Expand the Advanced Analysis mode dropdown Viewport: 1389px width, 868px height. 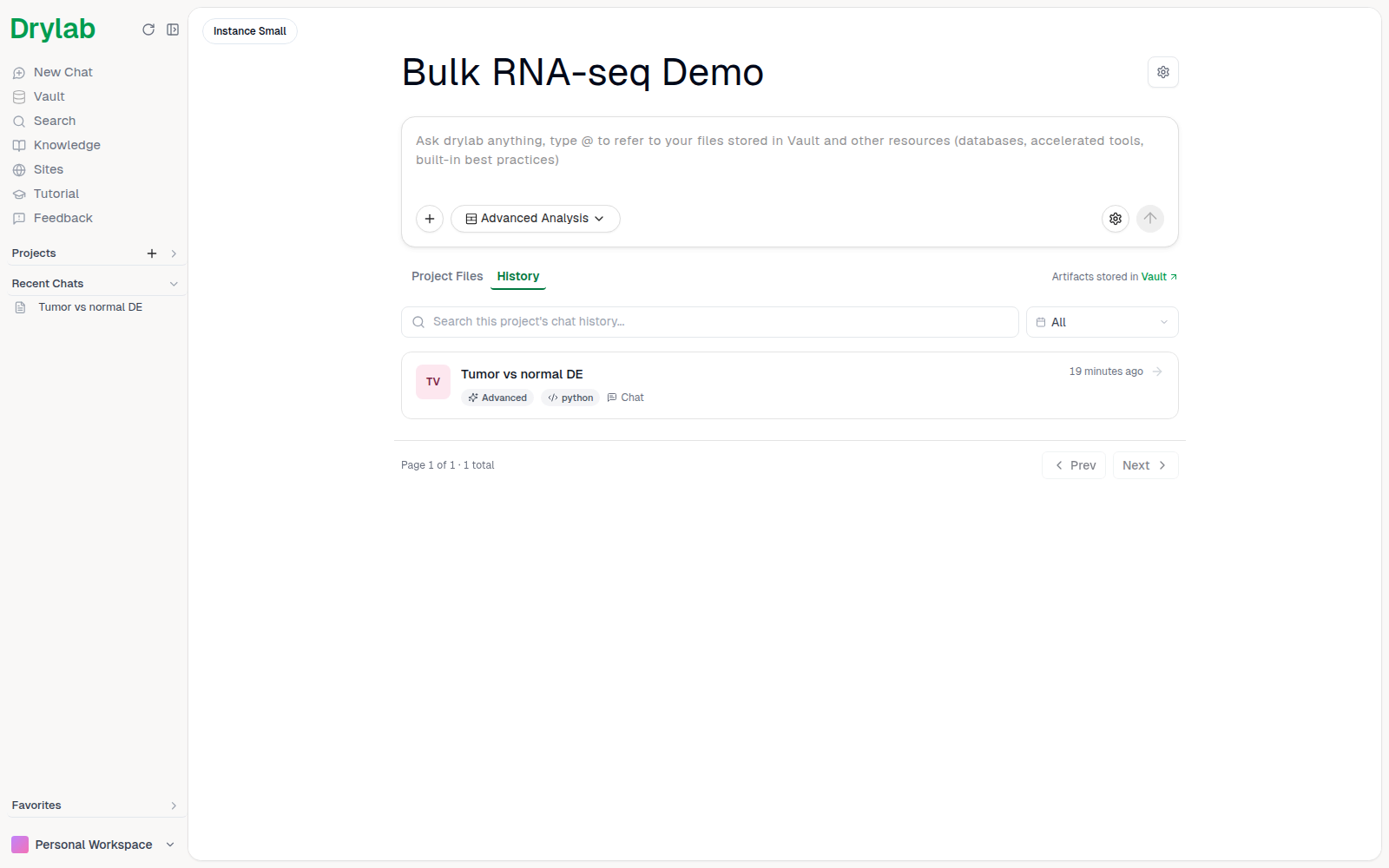point(536,219)
